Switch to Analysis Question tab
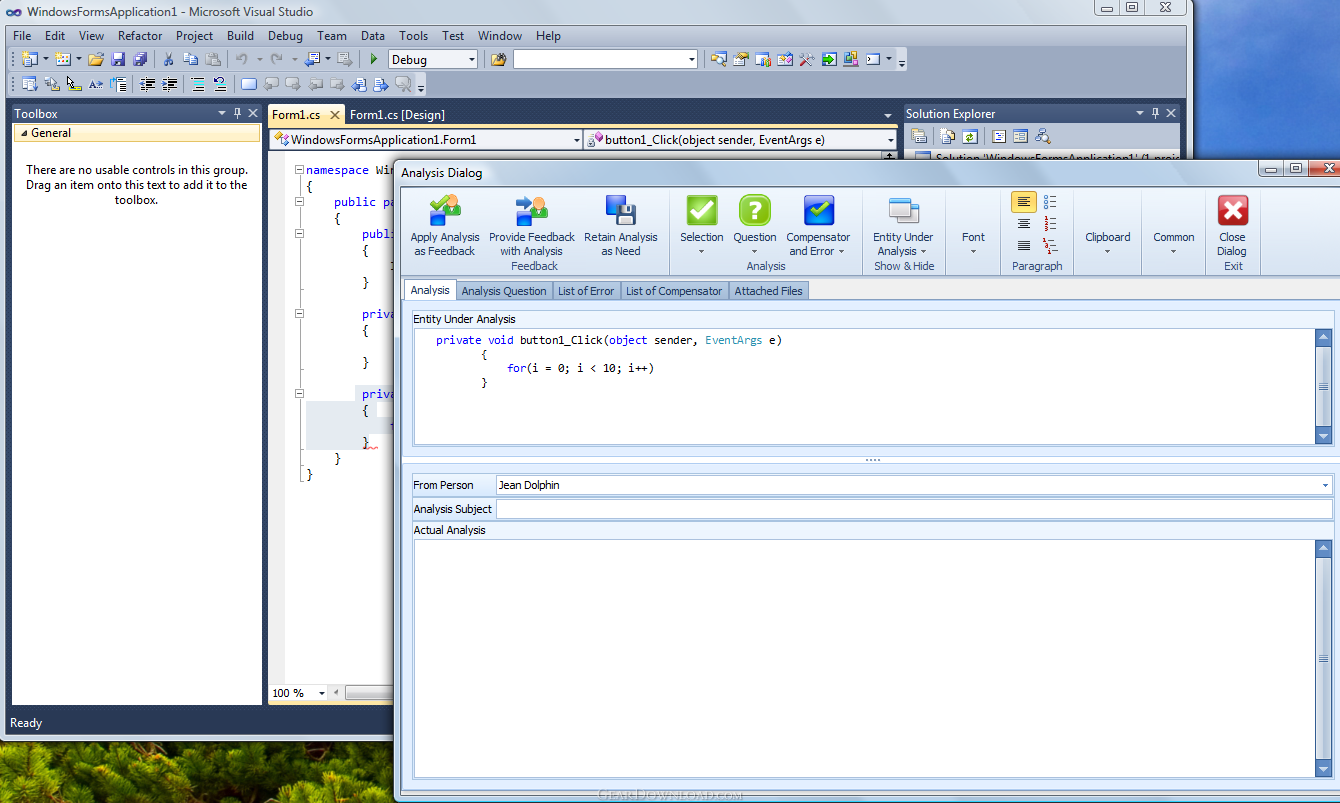1340x803 pixels. pos(504,291)
